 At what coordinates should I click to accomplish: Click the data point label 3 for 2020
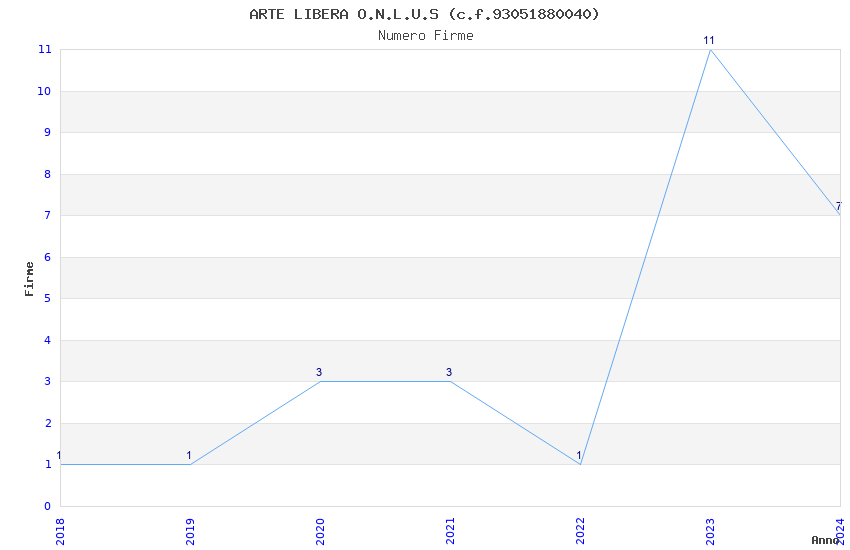(319, 372)
